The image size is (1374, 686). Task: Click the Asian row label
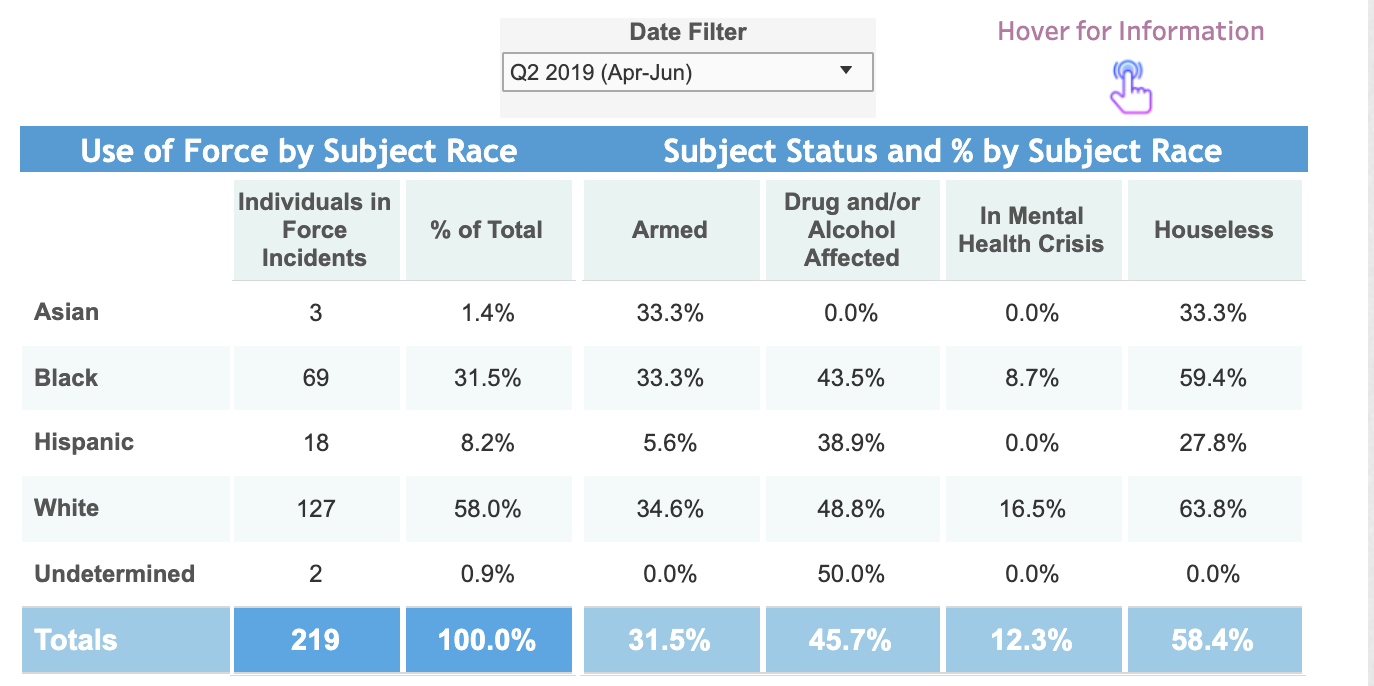[66, 312]
